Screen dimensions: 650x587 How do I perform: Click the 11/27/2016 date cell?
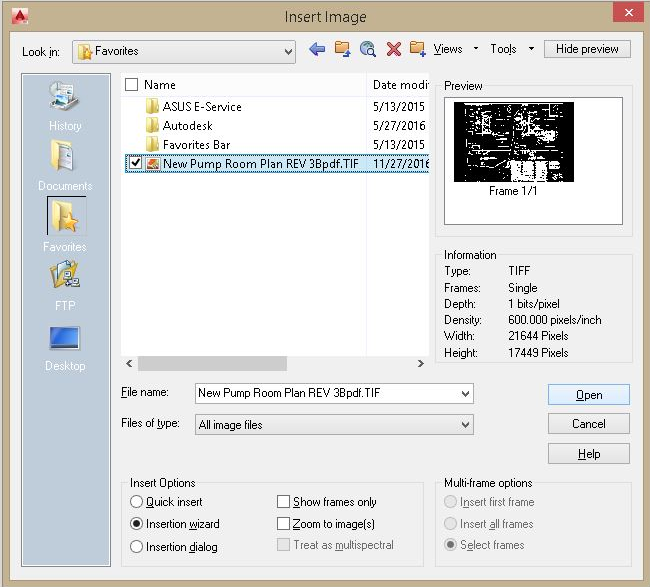400,164
